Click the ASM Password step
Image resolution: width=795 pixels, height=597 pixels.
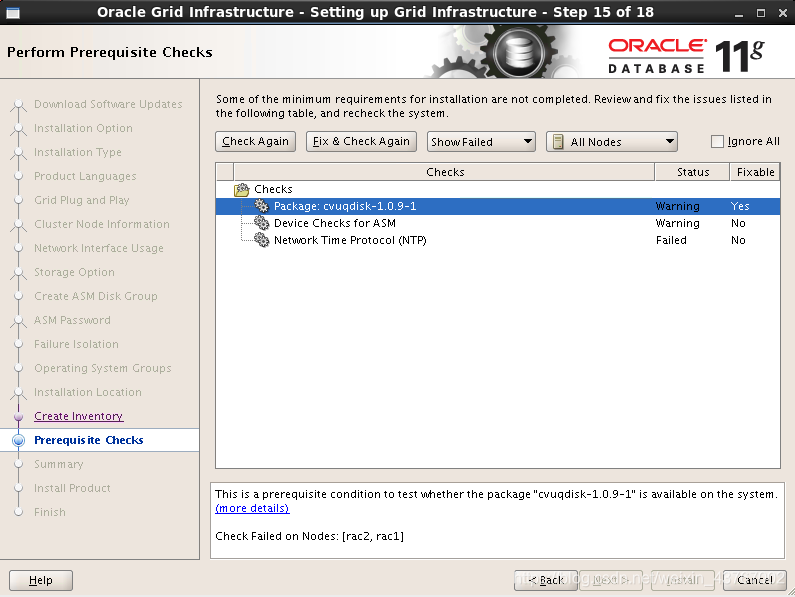[x=72, y=320]
